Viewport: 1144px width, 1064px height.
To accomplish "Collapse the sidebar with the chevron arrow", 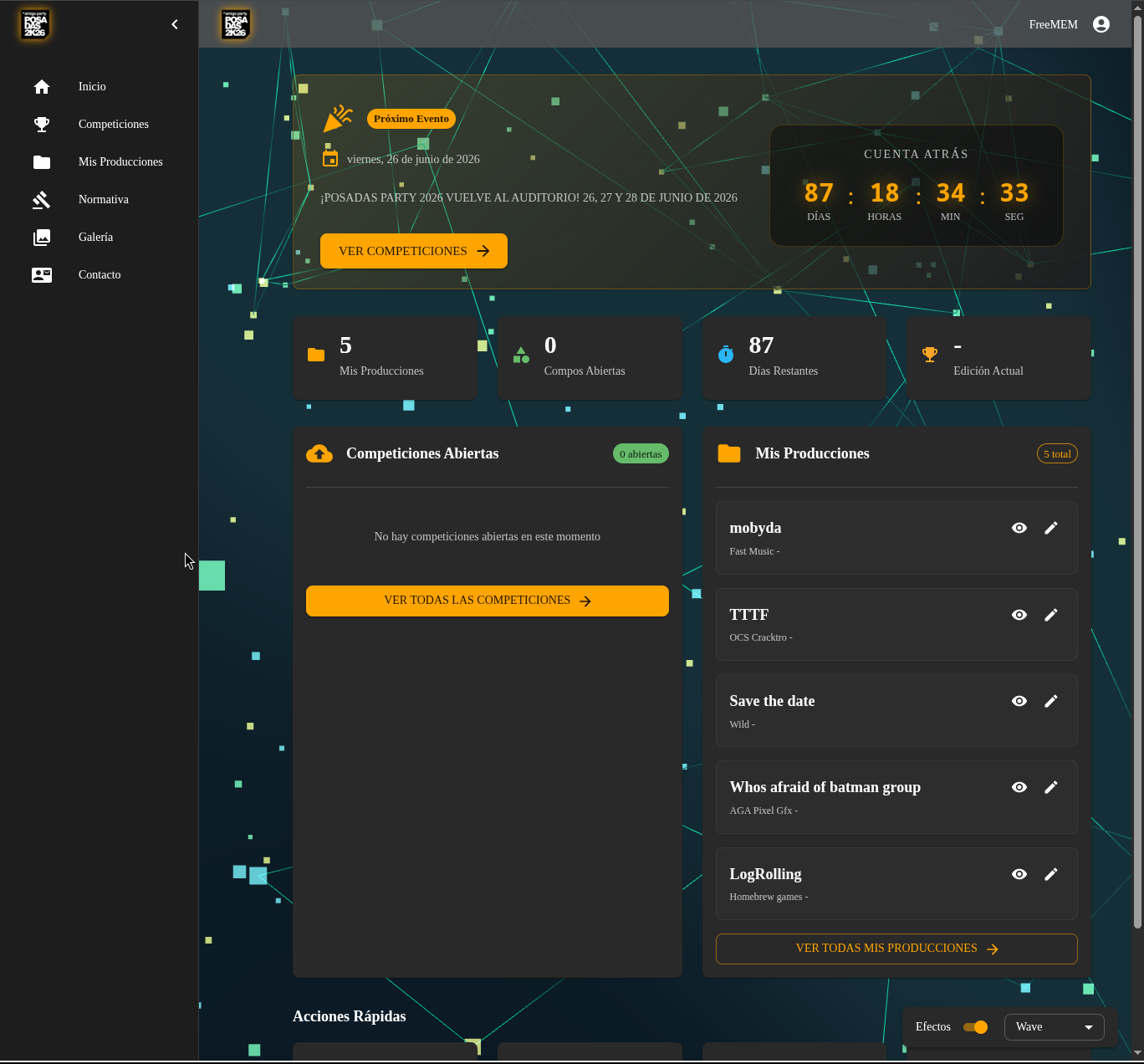I will pyautogui.click(x=175, y=24).
